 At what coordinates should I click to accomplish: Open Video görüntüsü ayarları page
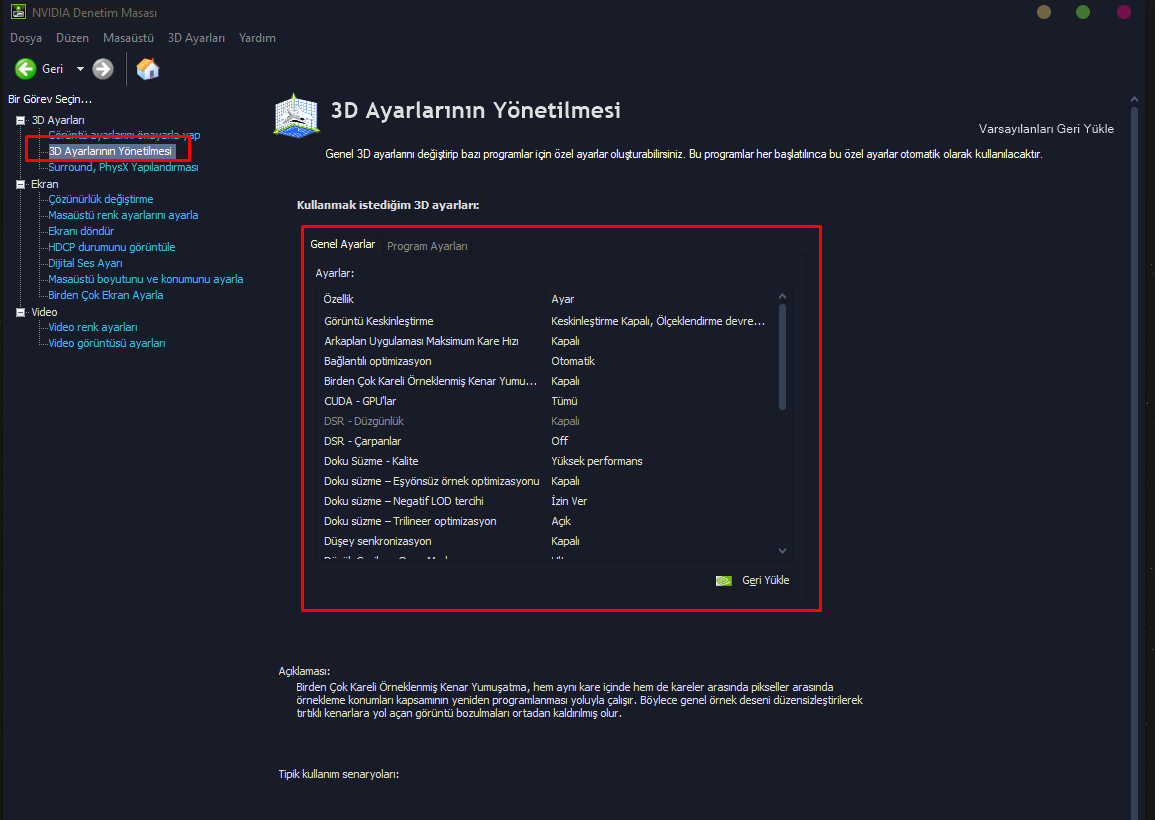(x=107, y=343)
